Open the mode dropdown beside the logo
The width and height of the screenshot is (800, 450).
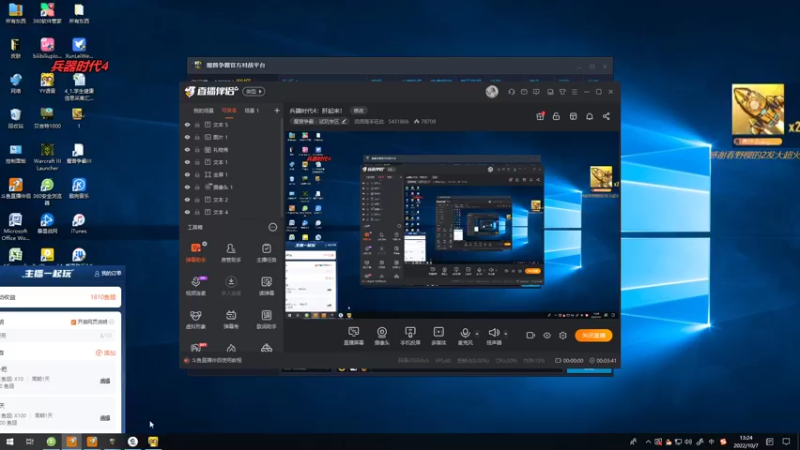(x=254, y=91)
